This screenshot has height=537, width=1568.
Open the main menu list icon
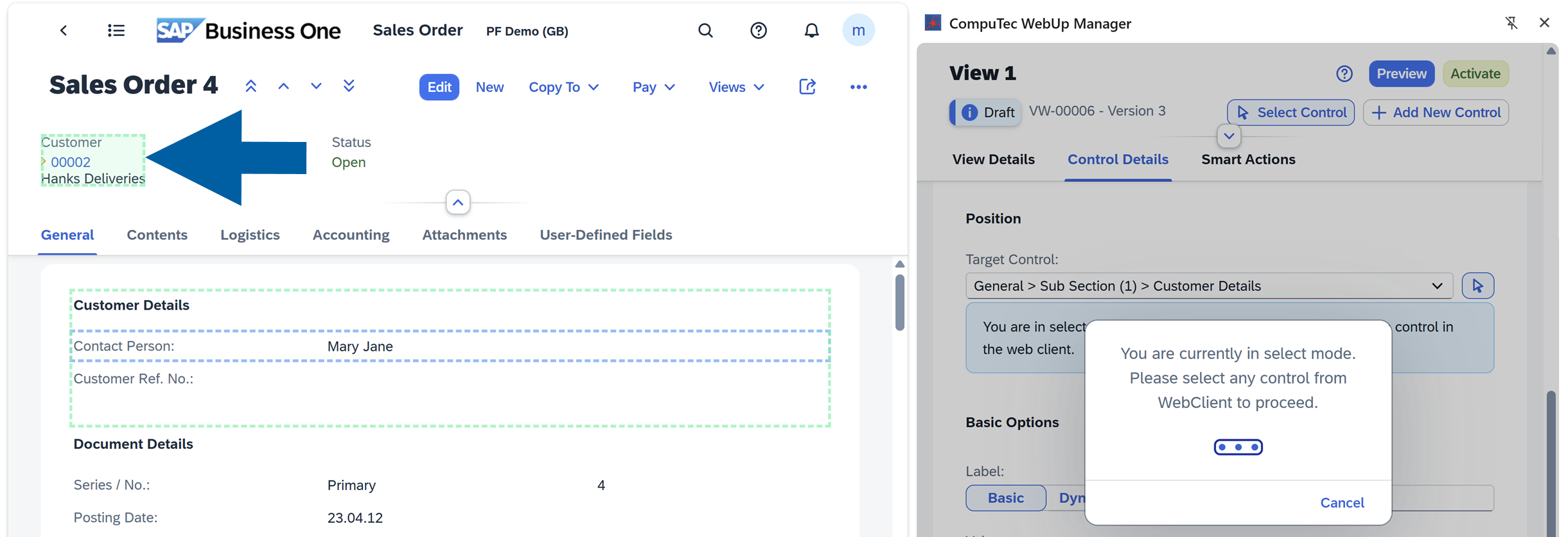[x=116, y=30]
